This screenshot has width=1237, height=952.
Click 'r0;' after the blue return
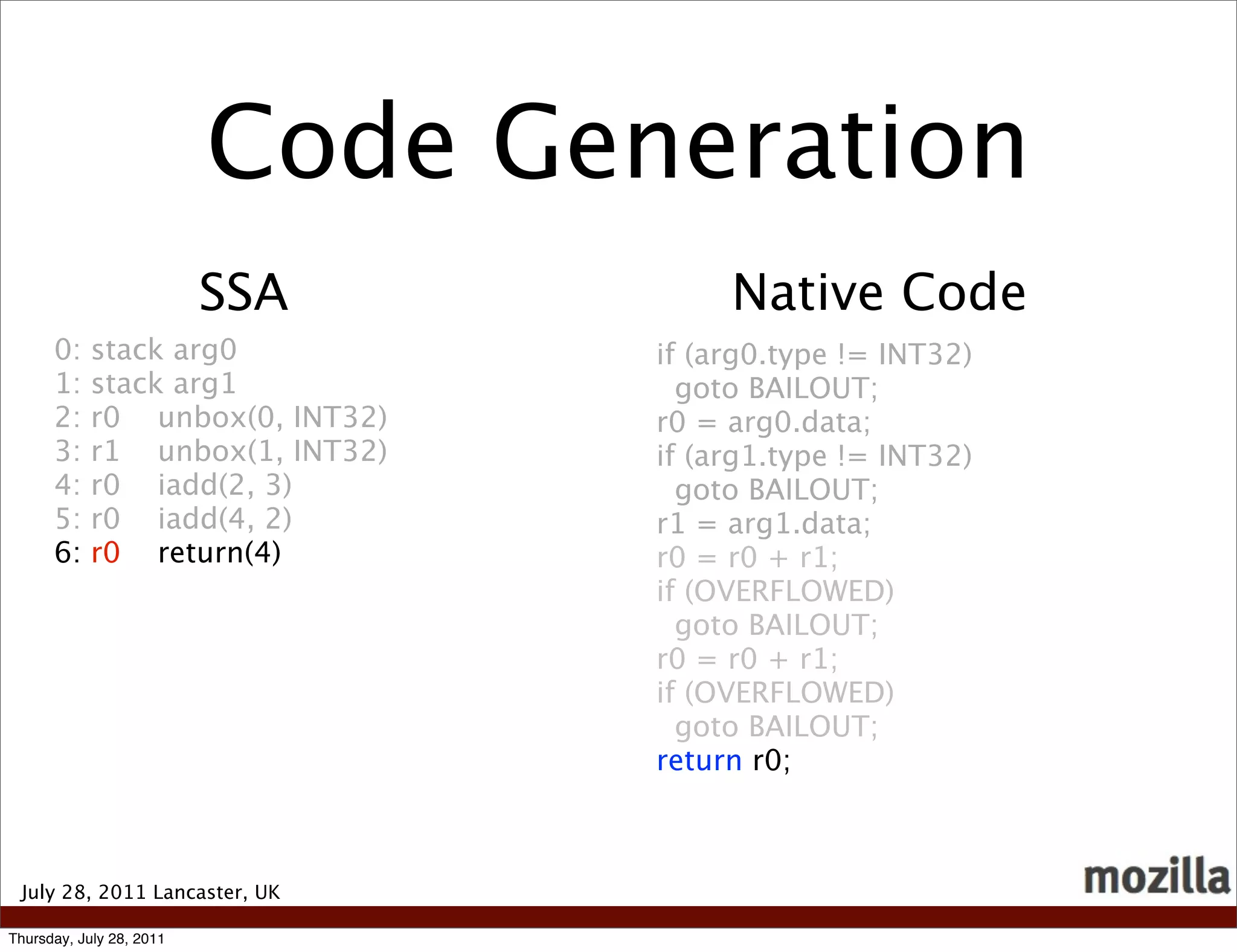tap(771, 761)
